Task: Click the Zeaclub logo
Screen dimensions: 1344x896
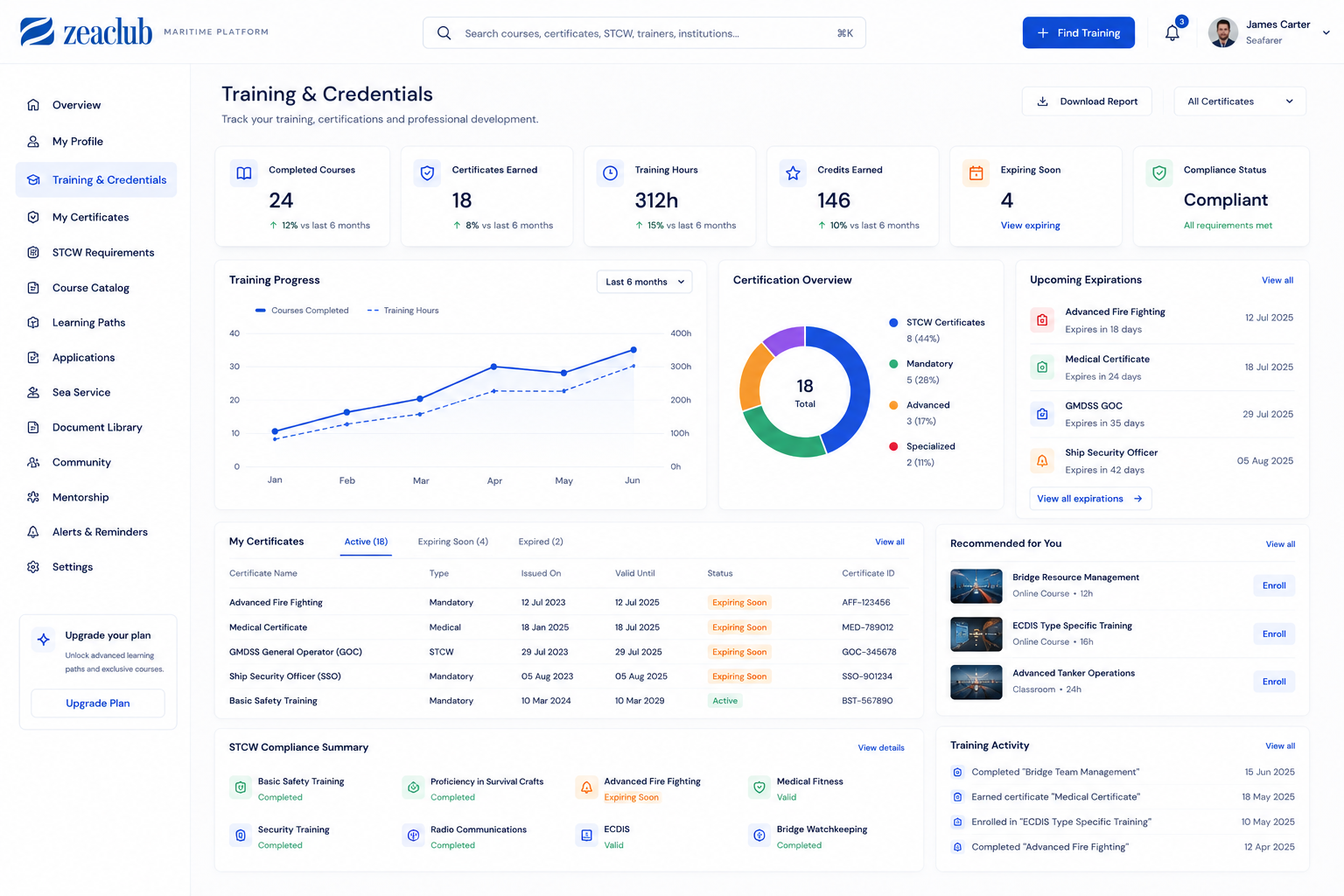Action: [x=86, y=31]
